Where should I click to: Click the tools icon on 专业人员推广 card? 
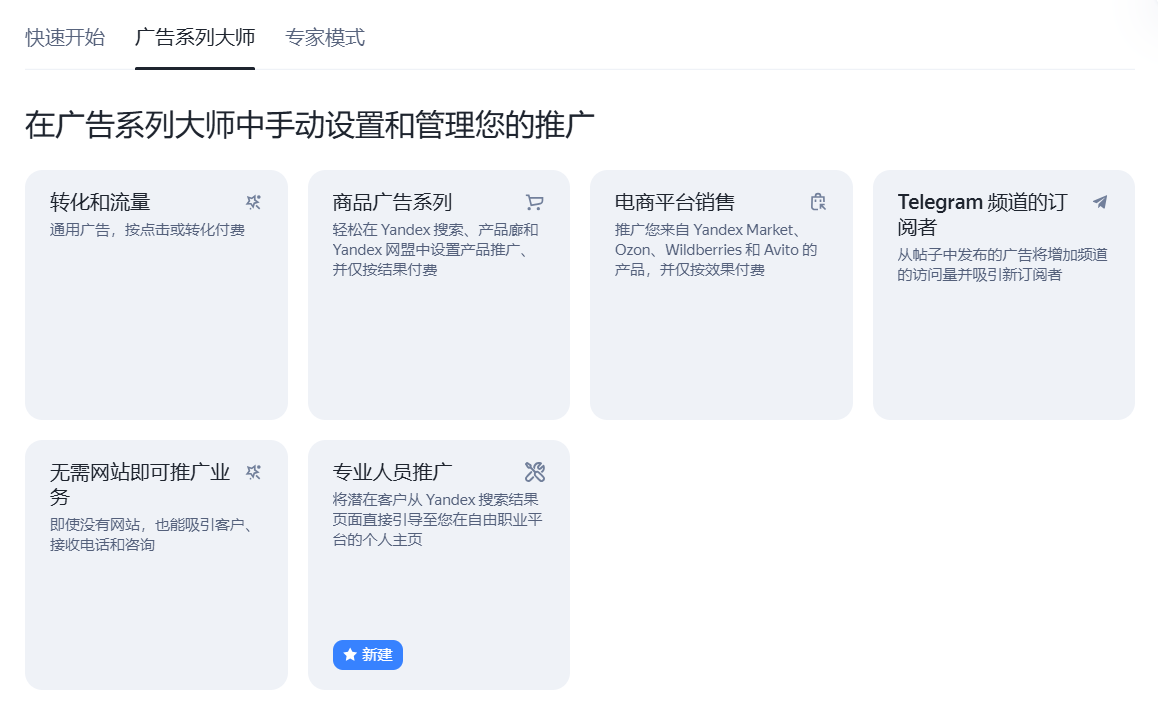click(x=535, y=472)
